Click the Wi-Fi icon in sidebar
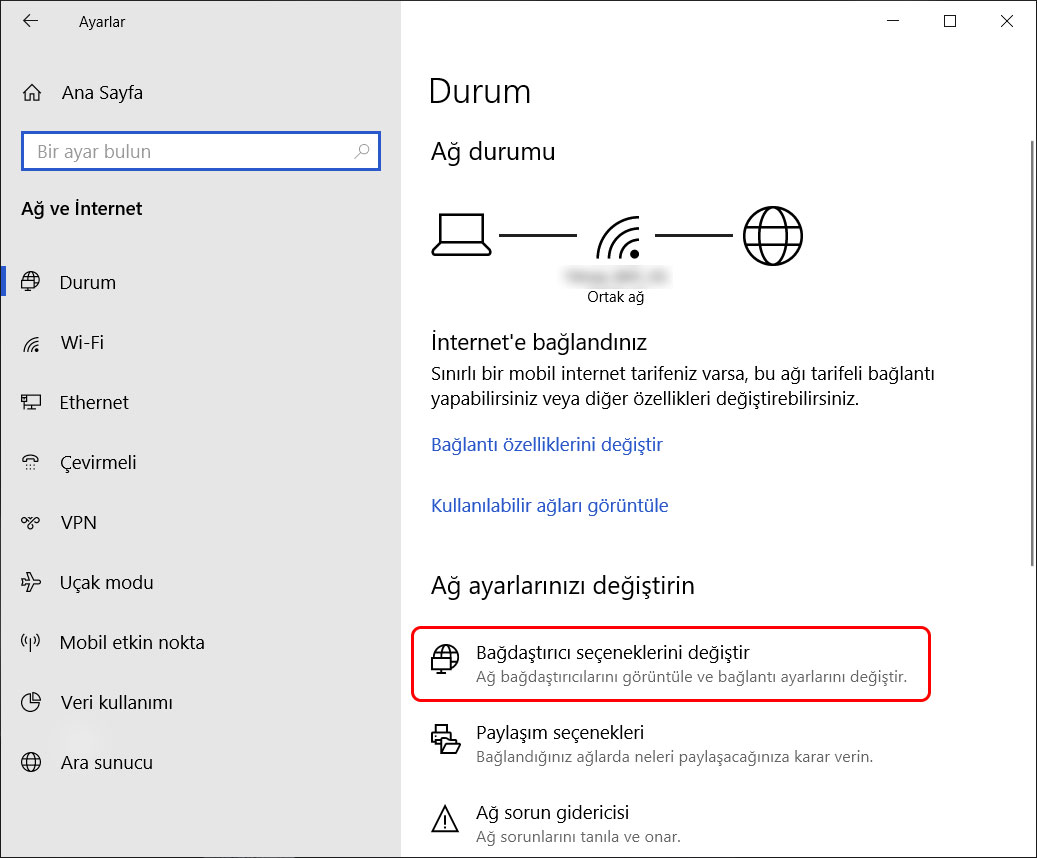1037x858 pixels. (x=31, y=343)
